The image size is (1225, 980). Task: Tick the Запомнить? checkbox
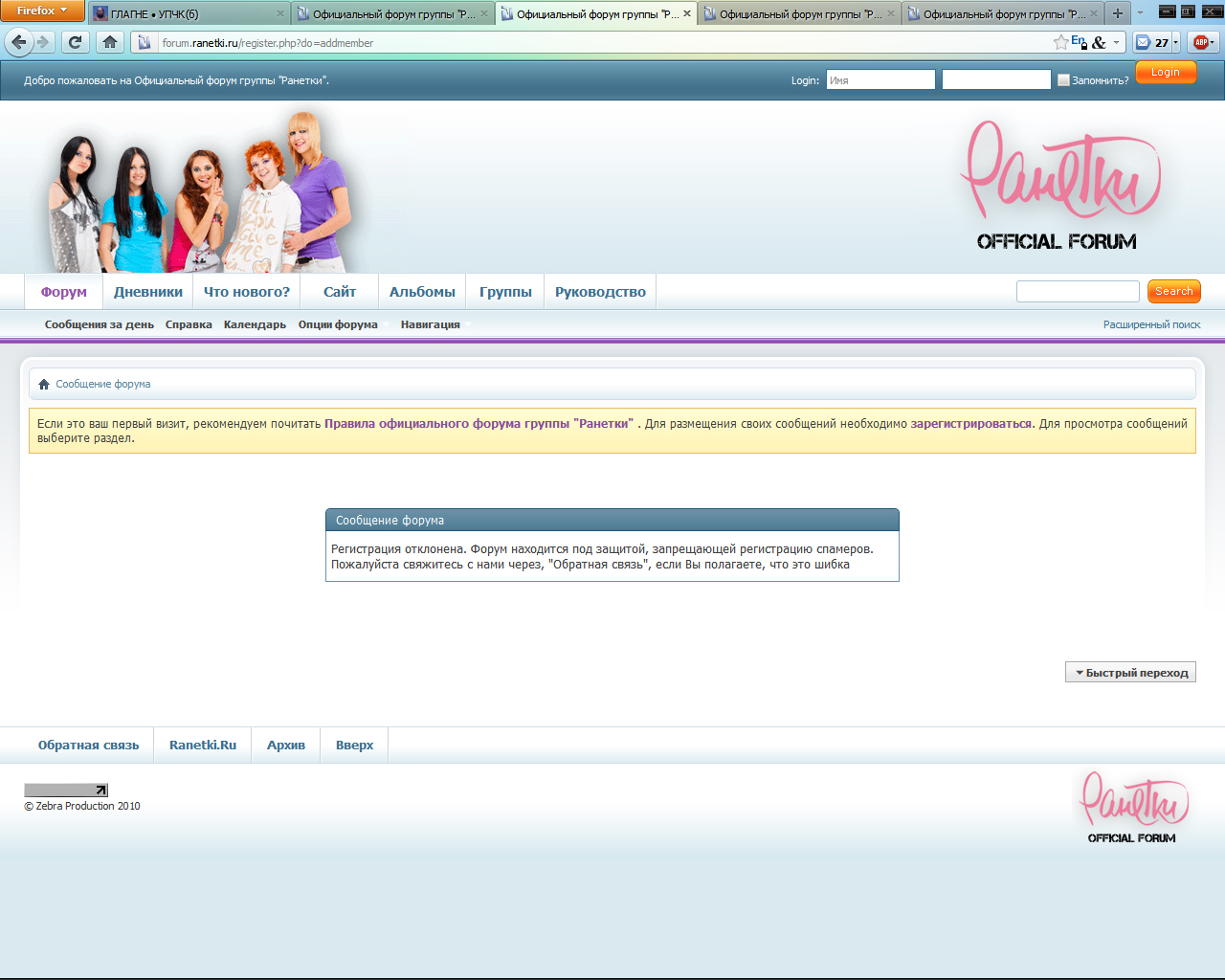[x=1063, y=80]
